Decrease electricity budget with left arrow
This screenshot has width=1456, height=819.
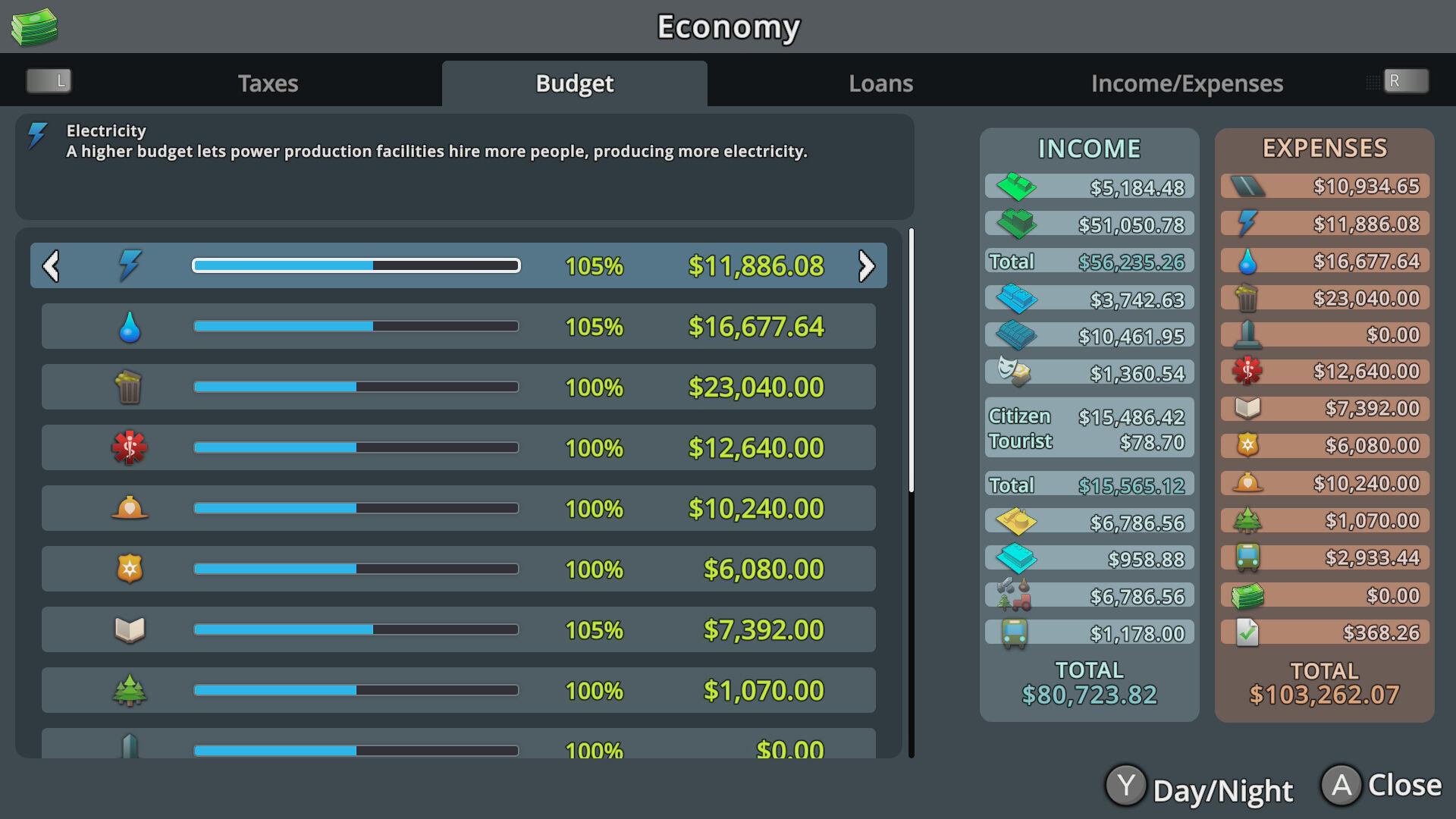(x=51, y=266)
